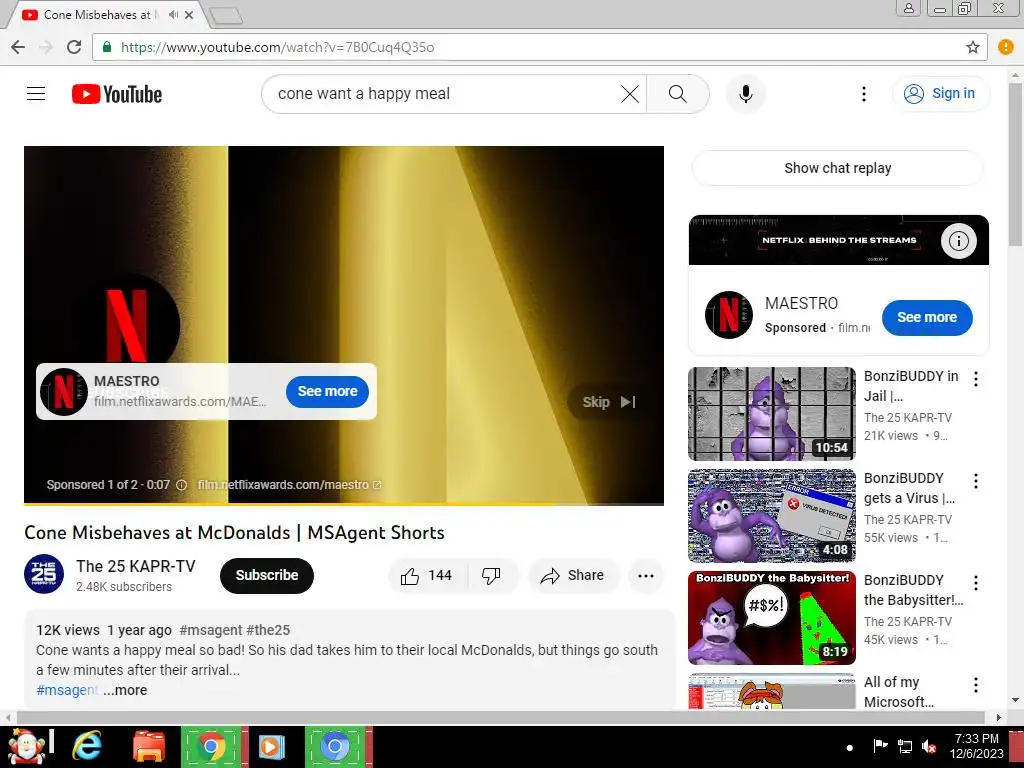Start voice search with microphone
The height and width of the screenshot is (768, 1024).
(745, 94)
